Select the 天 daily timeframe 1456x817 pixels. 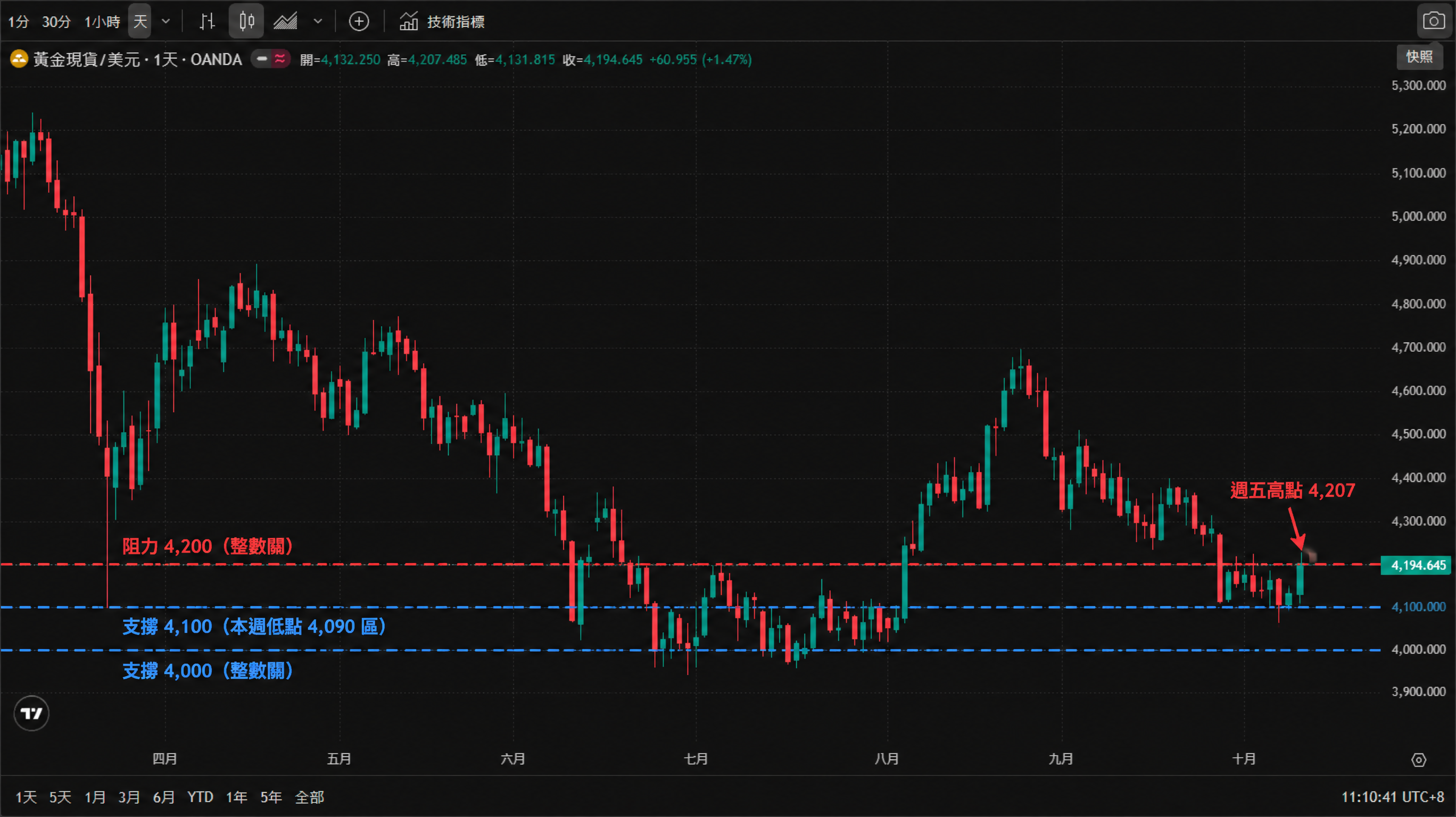click(139, 21)
